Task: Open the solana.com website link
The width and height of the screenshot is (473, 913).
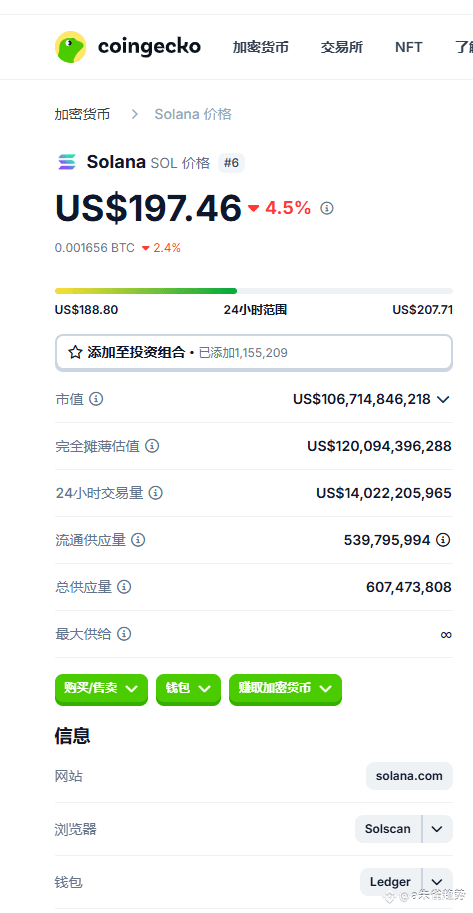Action: pos(409,776)
